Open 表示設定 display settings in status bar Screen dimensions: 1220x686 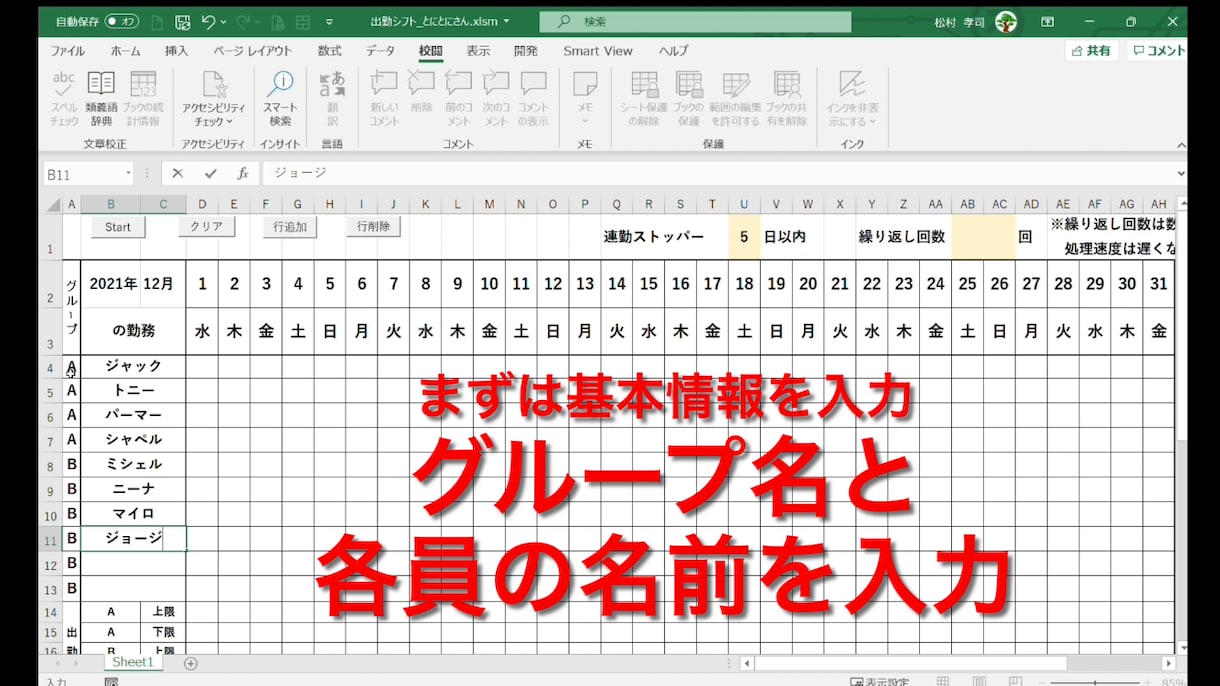point(879,681)
